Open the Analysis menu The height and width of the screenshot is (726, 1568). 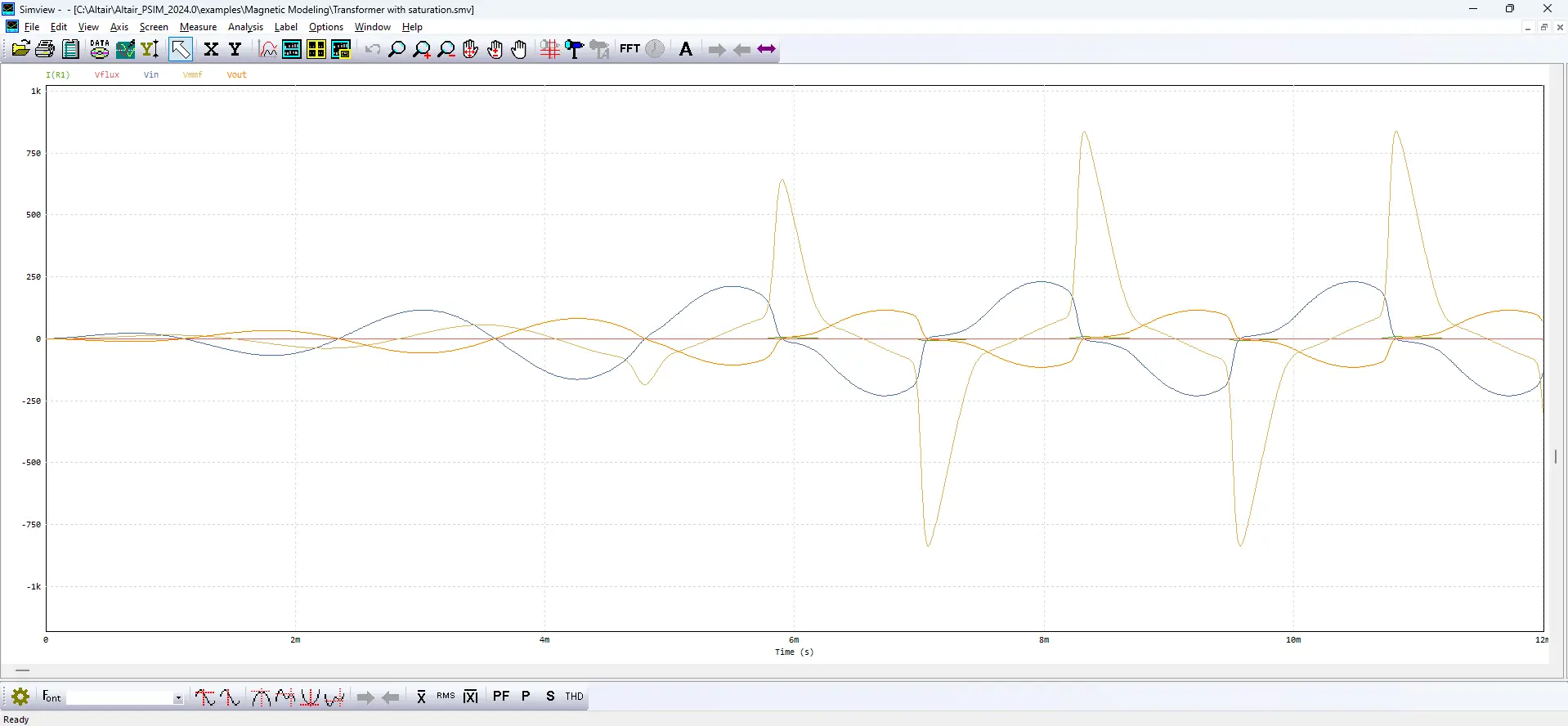click(245, 27)
